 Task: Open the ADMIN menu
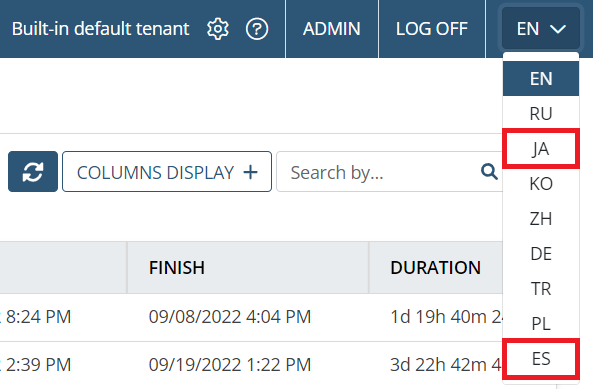coord(332,29)
